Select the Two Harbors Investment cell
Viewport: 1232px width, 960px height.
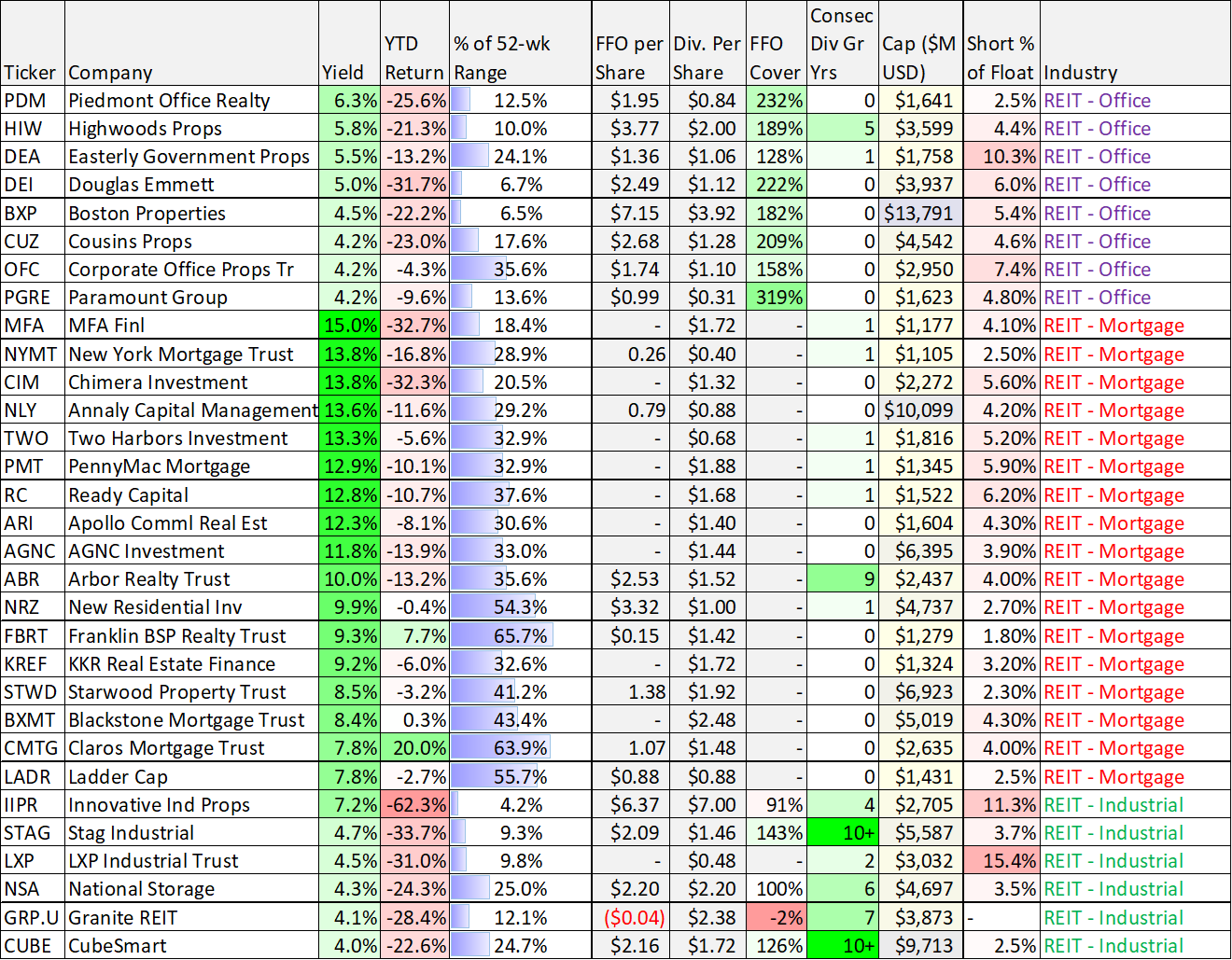(x=191, y=438)
